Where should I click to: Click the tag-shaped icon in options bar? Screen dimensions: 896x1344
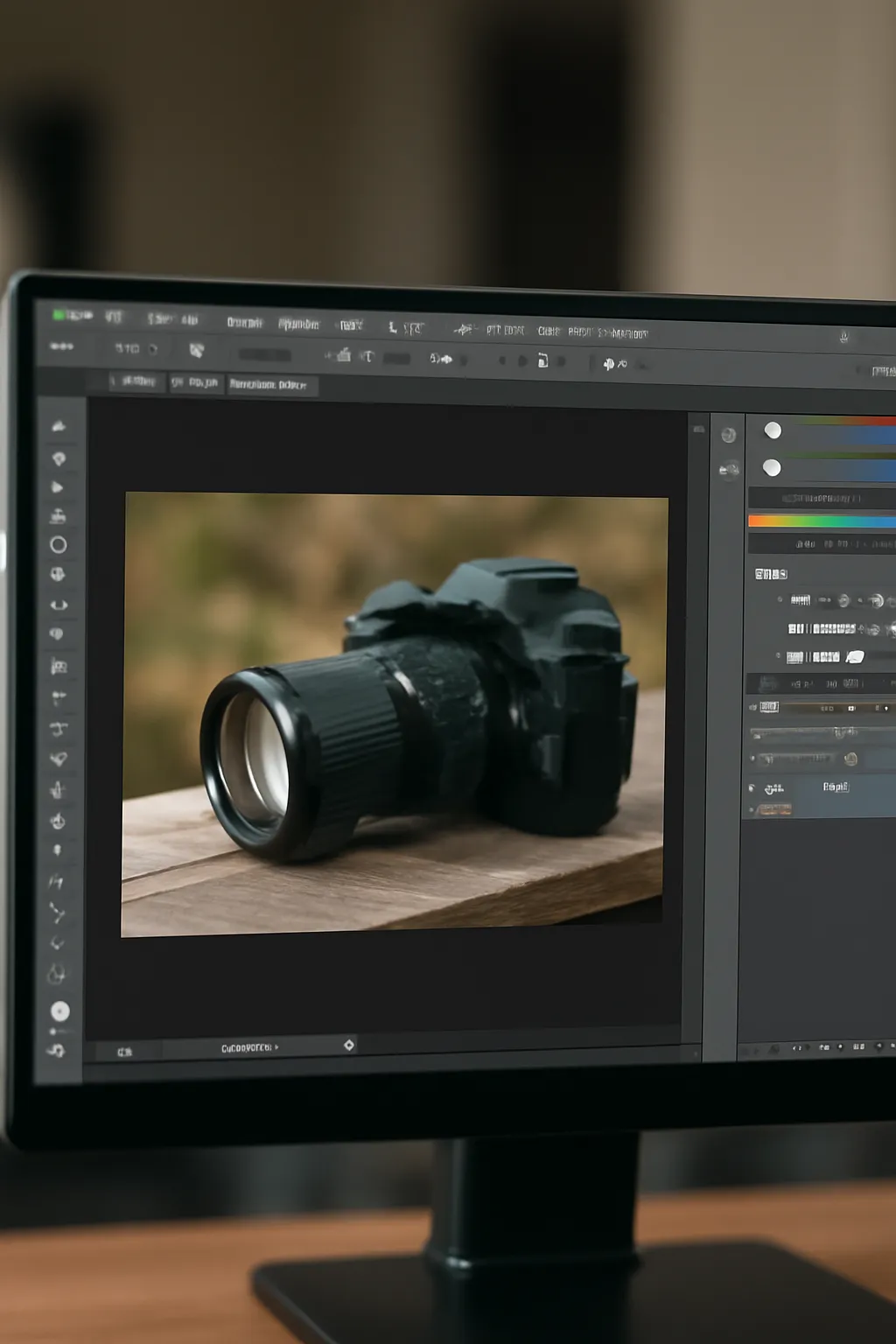(x=197, y=351)
